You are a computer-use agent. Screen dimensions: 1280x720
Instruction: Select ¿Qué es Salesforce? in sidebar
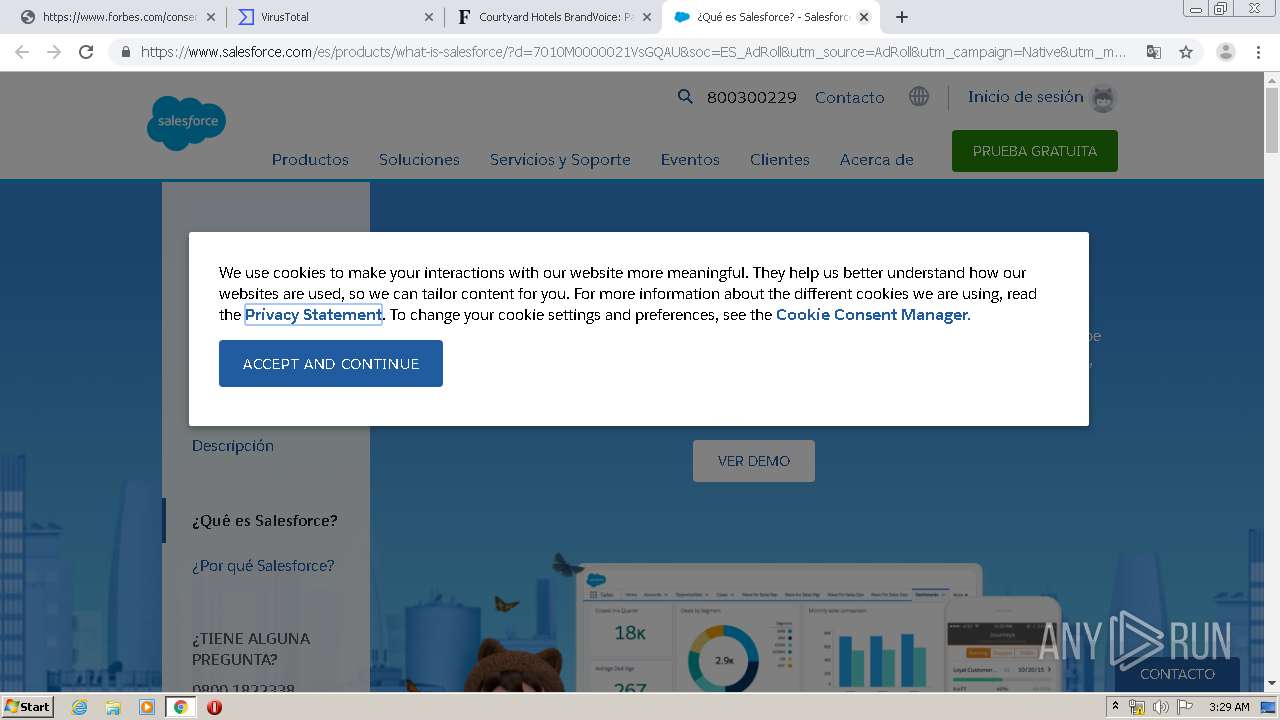click(265, 521)
